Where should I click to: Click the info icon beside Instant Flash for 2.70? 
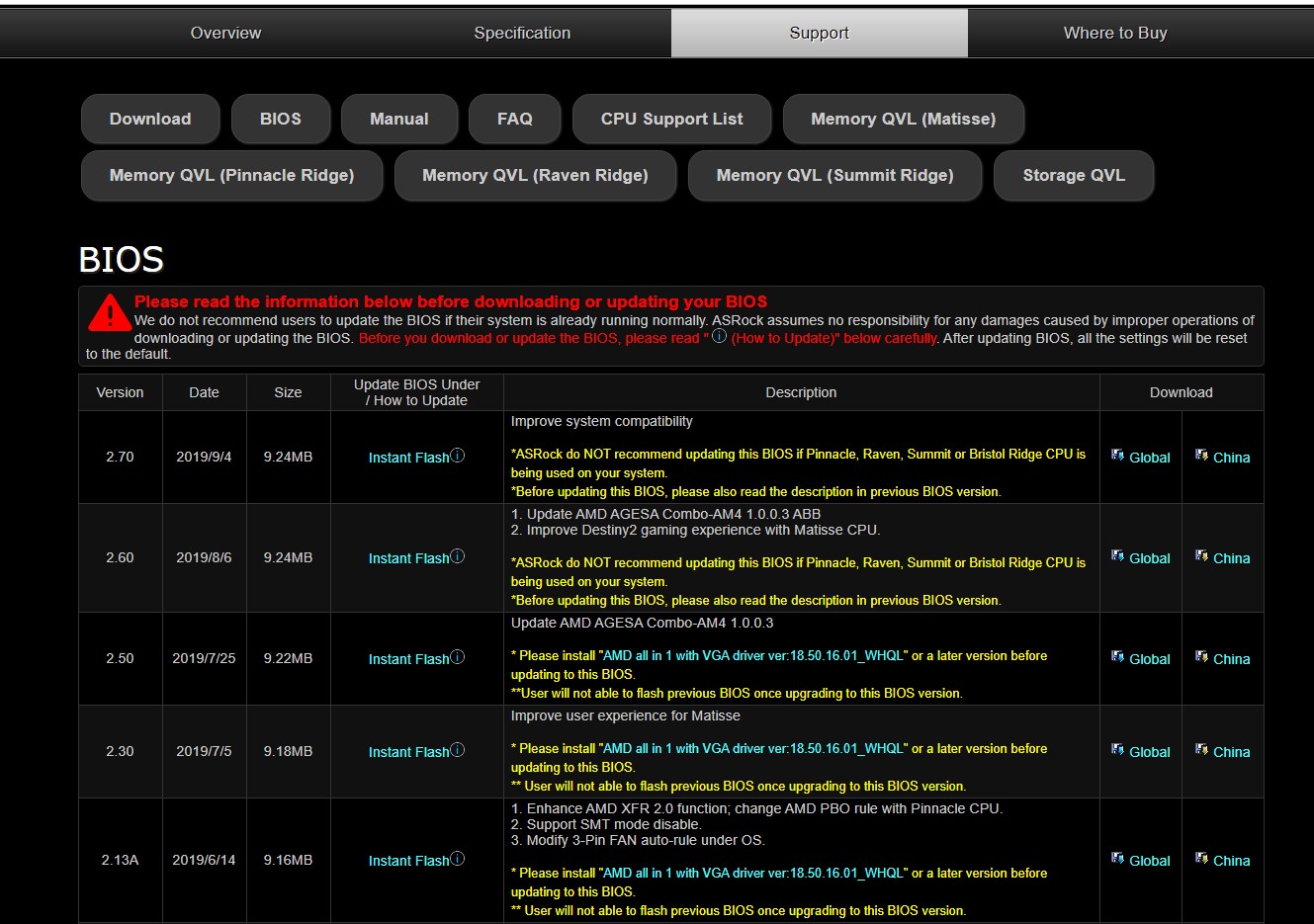(x=458, y=456)
